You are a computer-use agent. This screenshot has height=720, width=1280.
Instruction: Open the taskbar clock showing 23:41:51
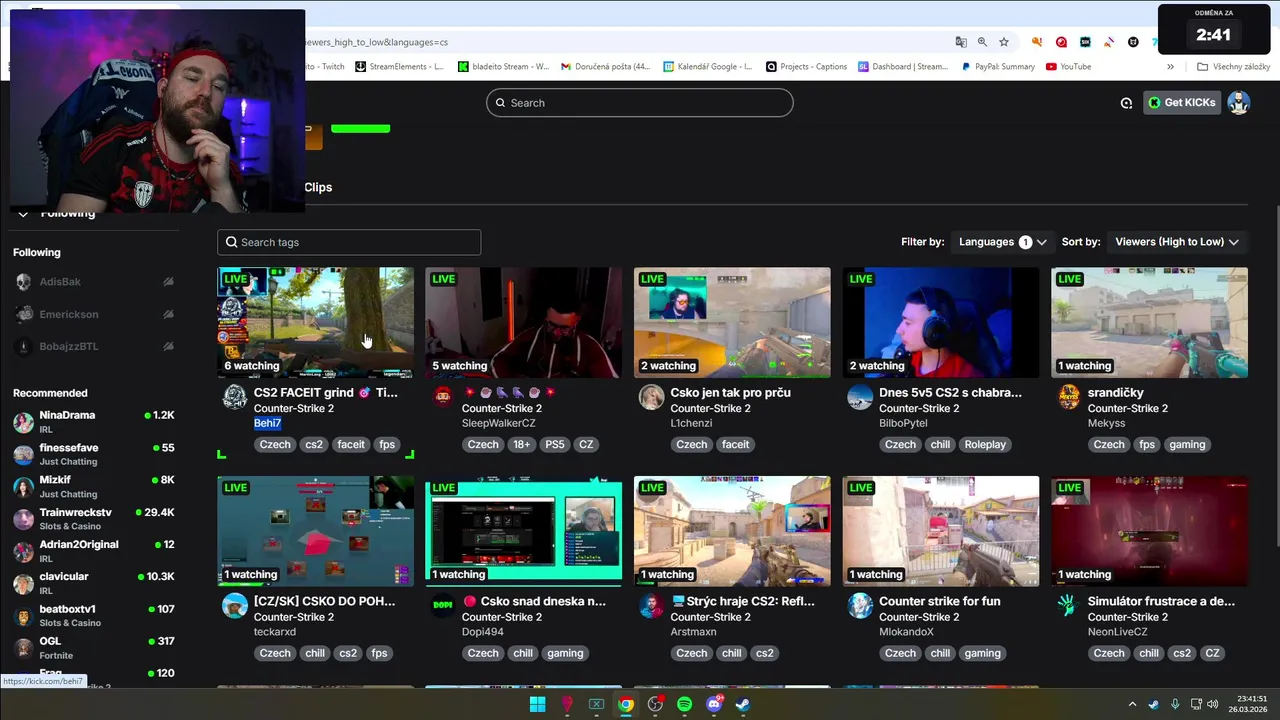pos(1248,704)
